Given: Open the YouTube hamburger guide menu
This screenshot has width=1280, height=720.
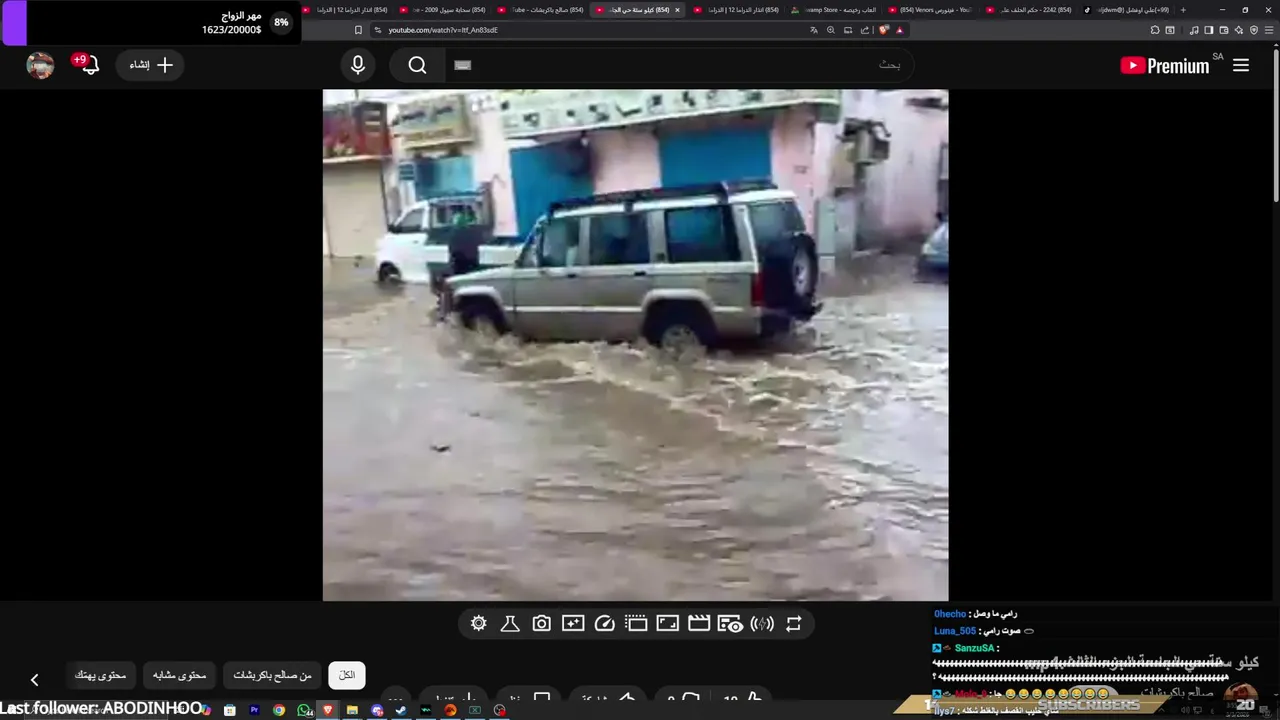Looking at the screenshot, I should tap(1241, 65).
